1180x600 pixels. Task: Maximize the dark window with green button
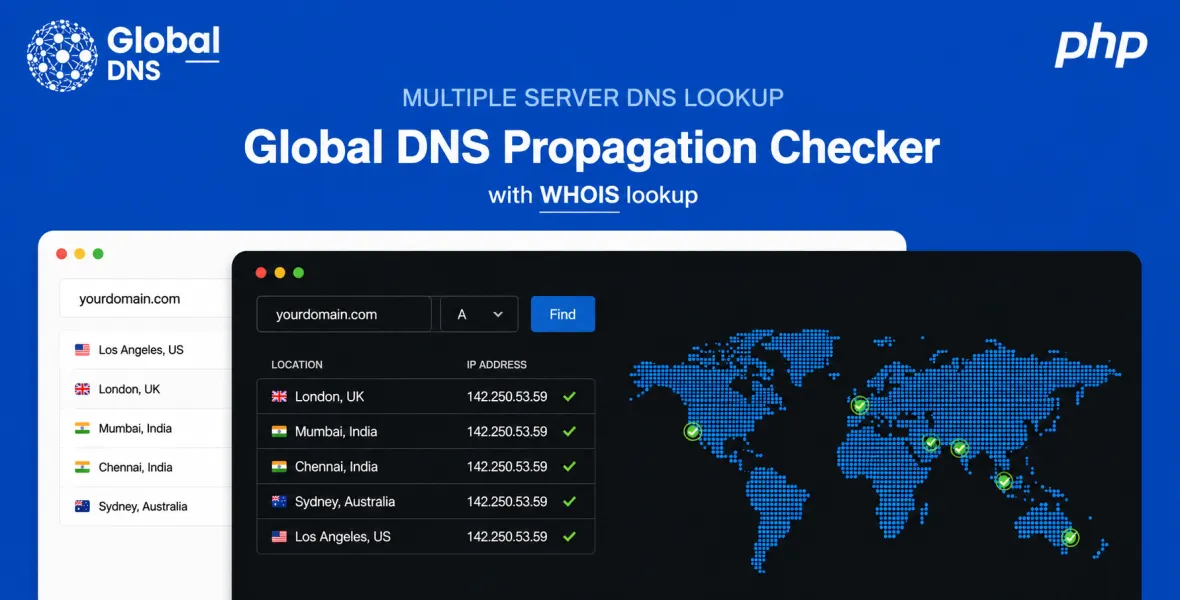pyautogui.click(x=299, y=273)
